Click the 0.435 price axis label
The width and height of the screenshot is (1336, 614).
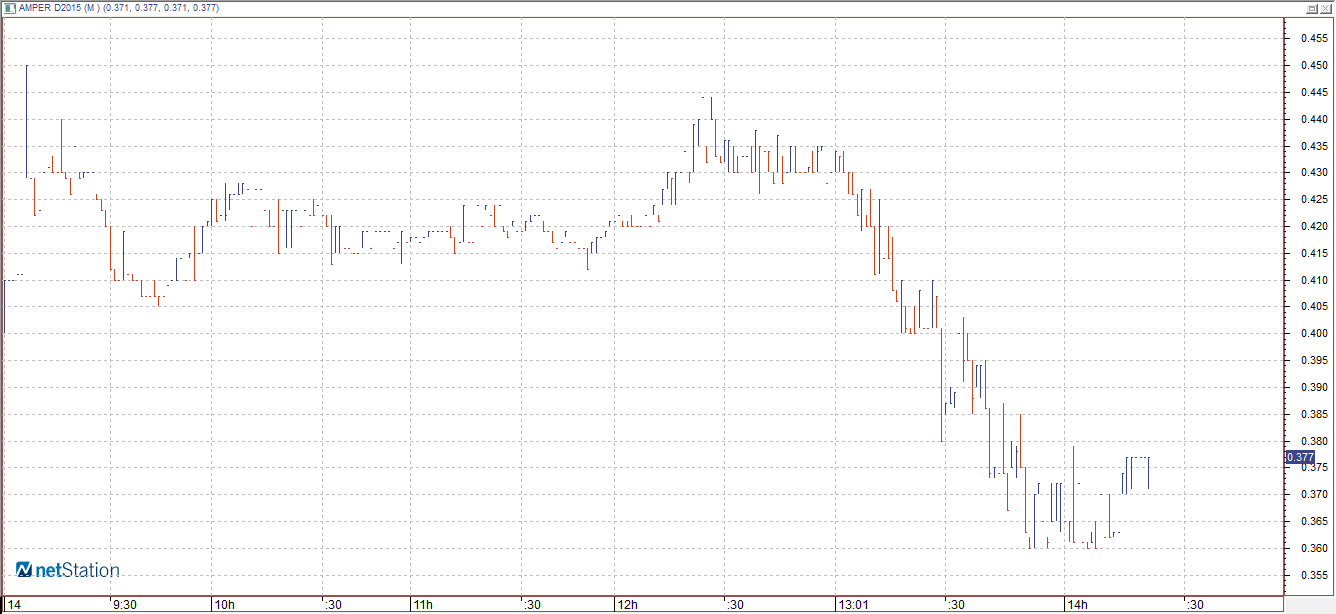[x=1313, y=146]
